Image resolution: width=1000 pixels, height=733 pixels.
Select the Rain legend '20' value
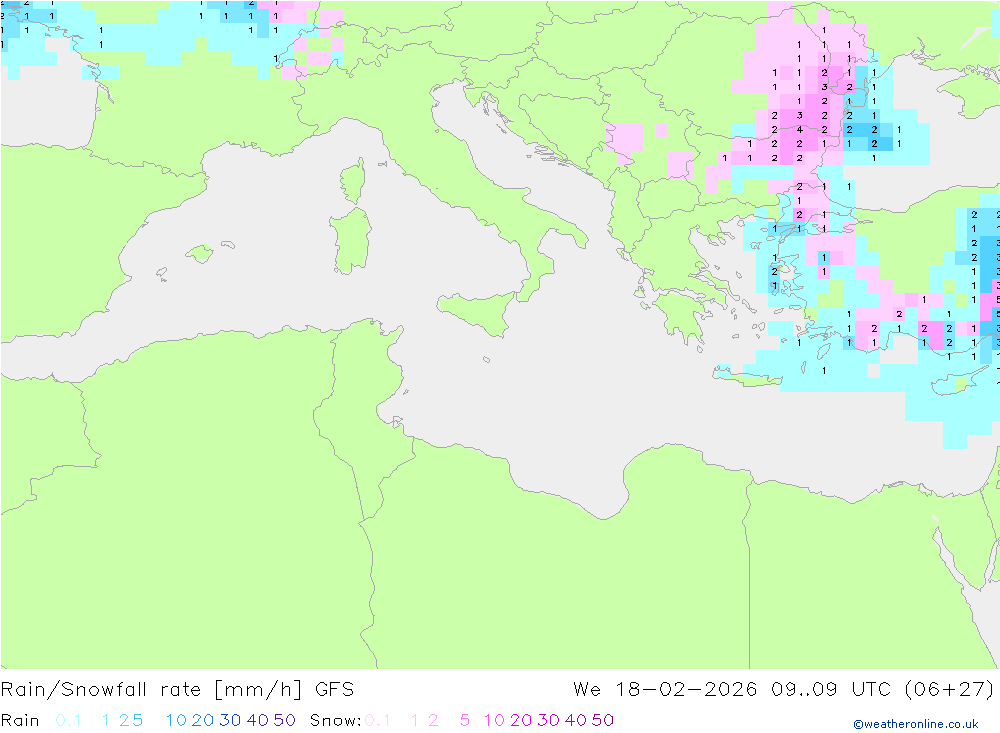[x=203, y=720]
